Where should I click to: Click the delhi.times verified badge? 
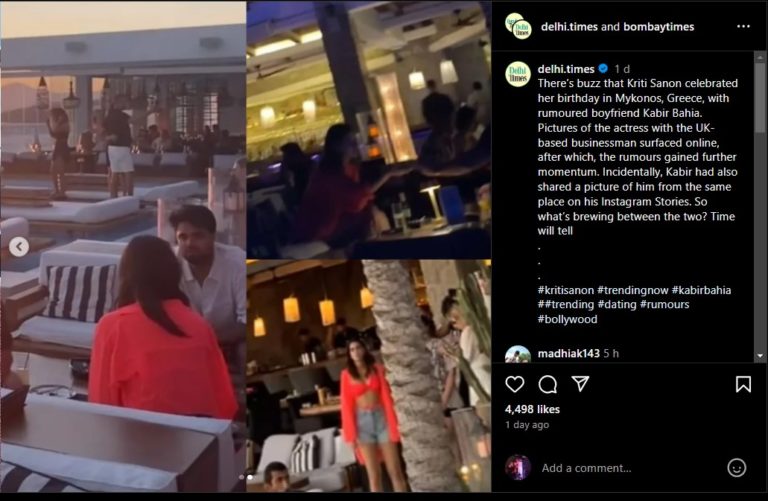click(603, 69)
